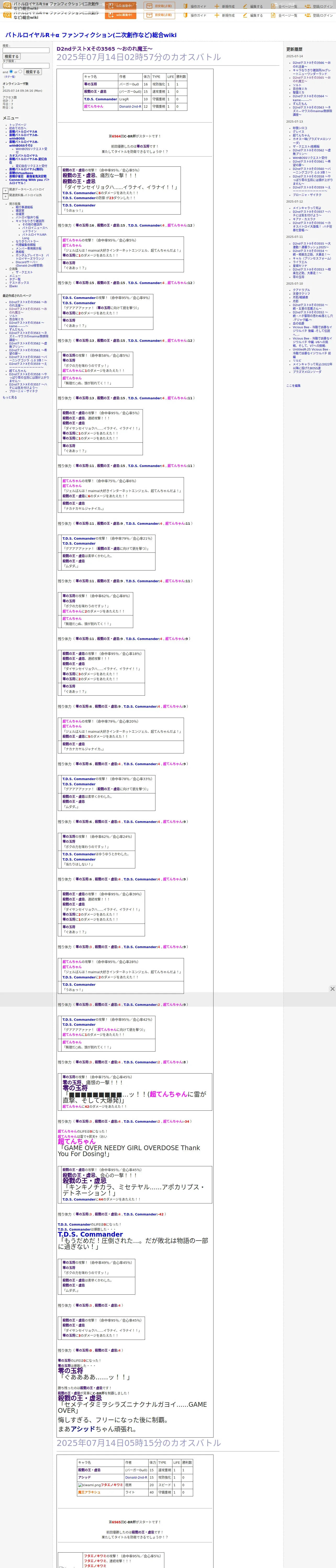The width and height of the screenshot is (336, 1568).
Task: Open 初めての方へ in the menu
Action: point(18,128)
